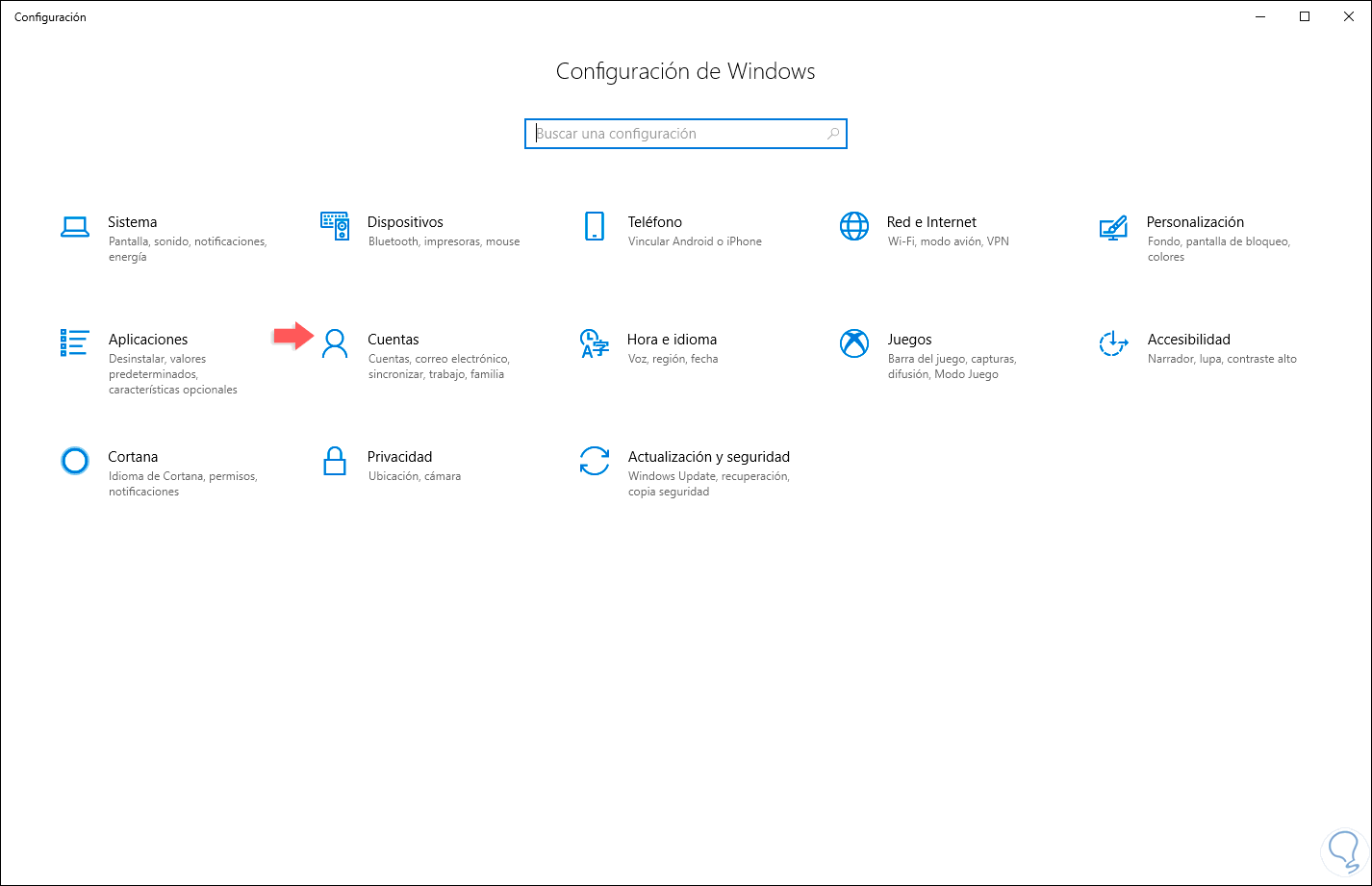Open the Accesibilidad icon
The image size is (1372, 886).
1113,343
